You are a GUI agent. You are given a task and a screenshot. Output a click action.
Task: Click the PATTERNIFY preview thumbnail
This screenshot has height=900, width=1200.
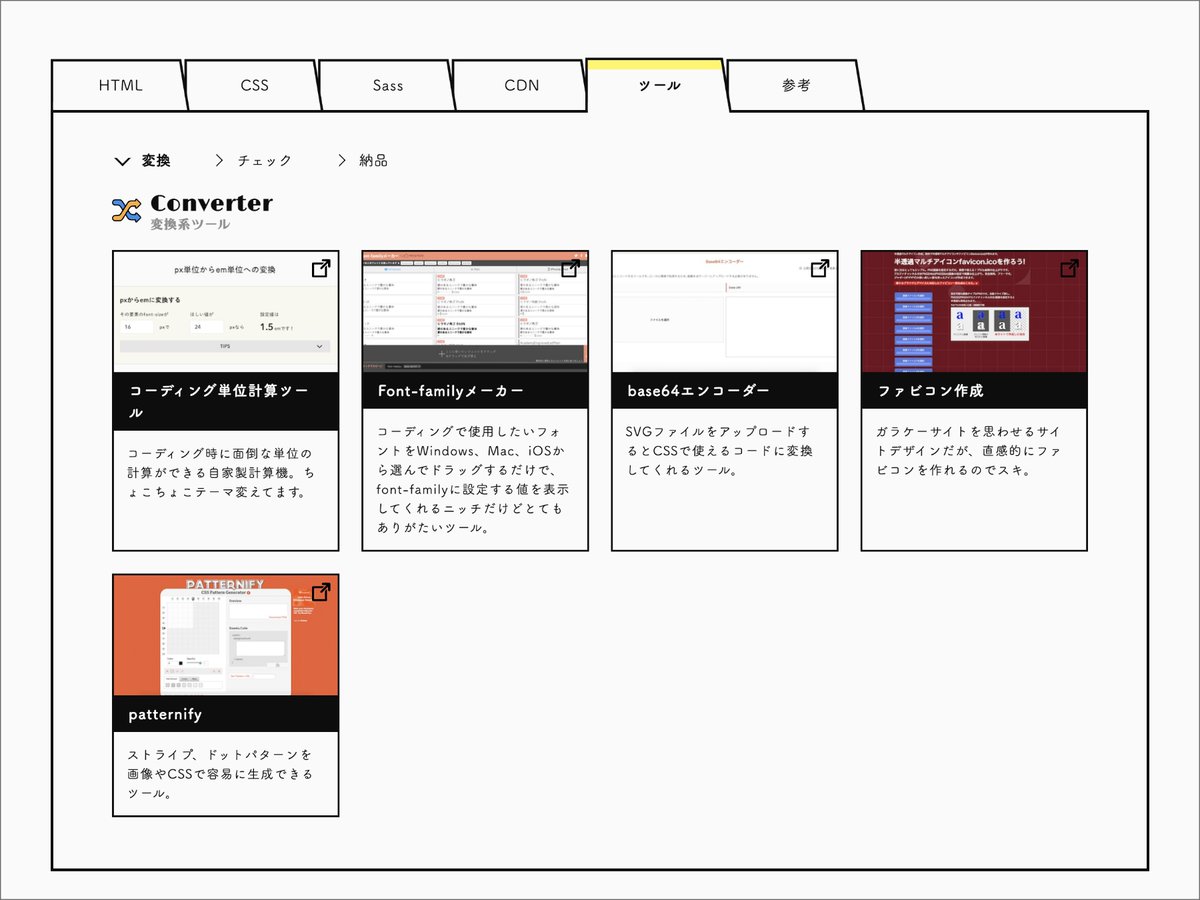click(x=225, y=635)
